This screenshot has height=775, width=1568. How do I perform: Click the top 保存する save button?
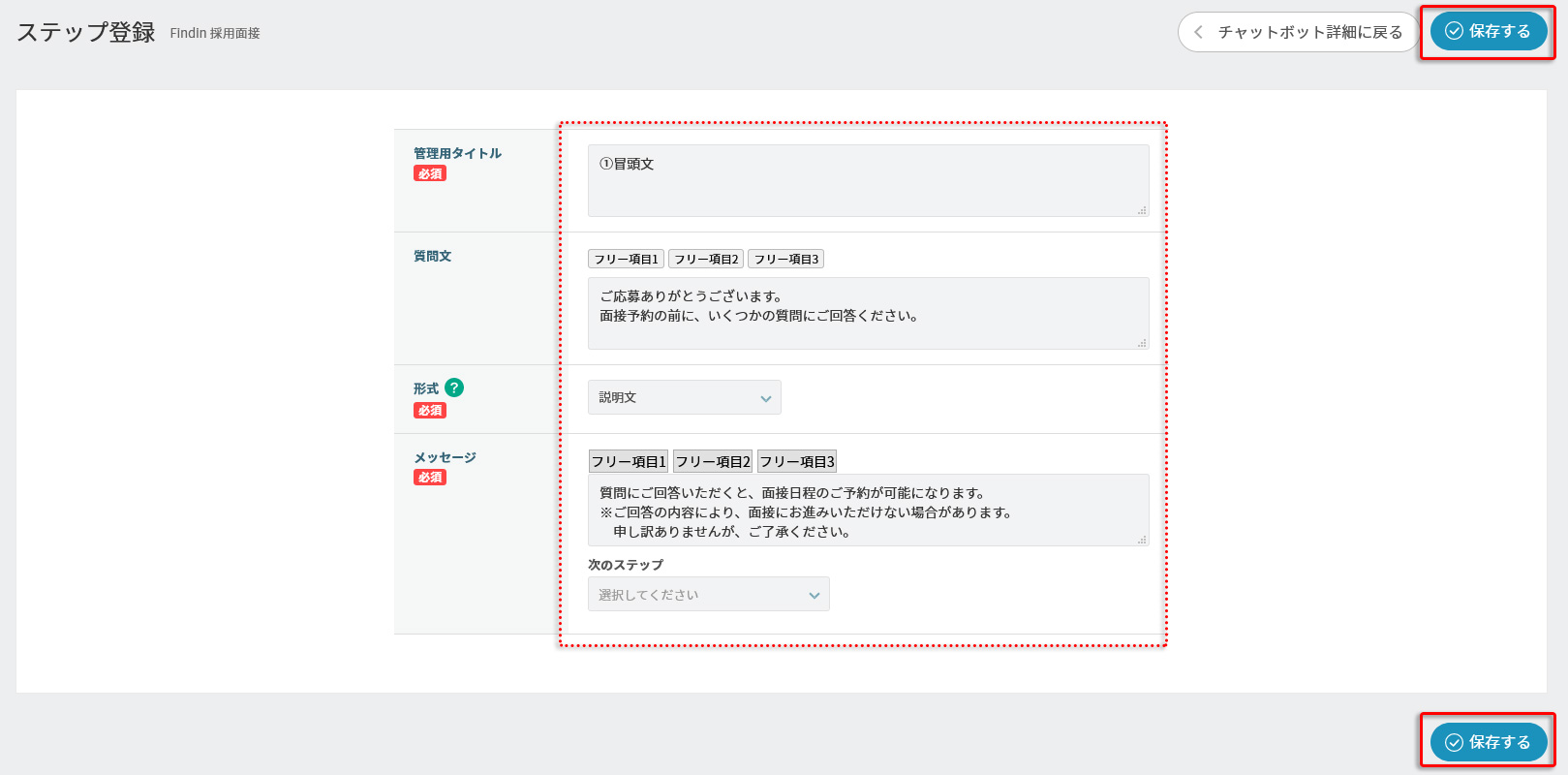[1488, 32]
